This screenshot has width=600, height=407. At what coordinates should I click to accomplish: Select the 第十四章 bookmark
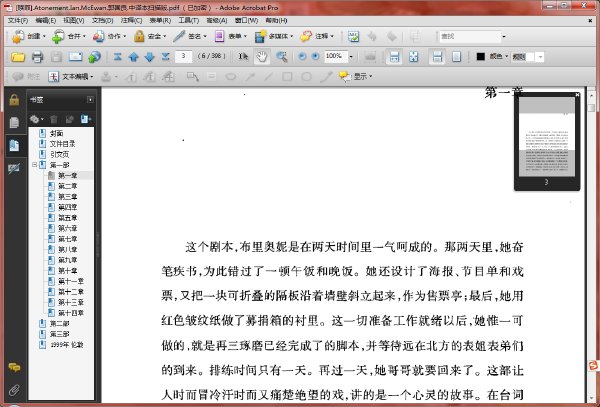71,313
